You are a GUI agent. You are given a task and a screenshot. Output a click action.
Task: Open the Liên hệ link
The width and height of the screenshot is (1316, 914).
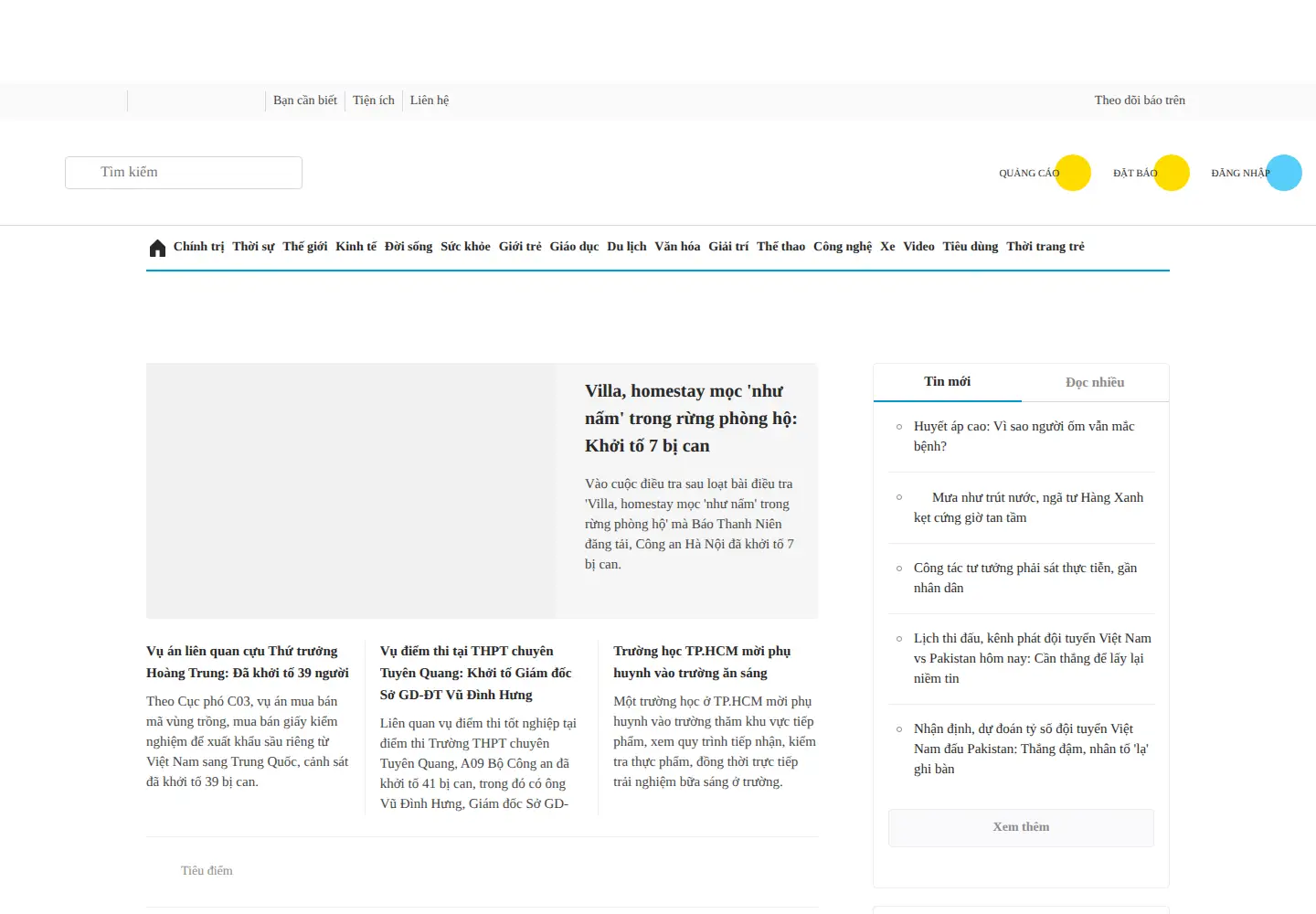[430, 101]
